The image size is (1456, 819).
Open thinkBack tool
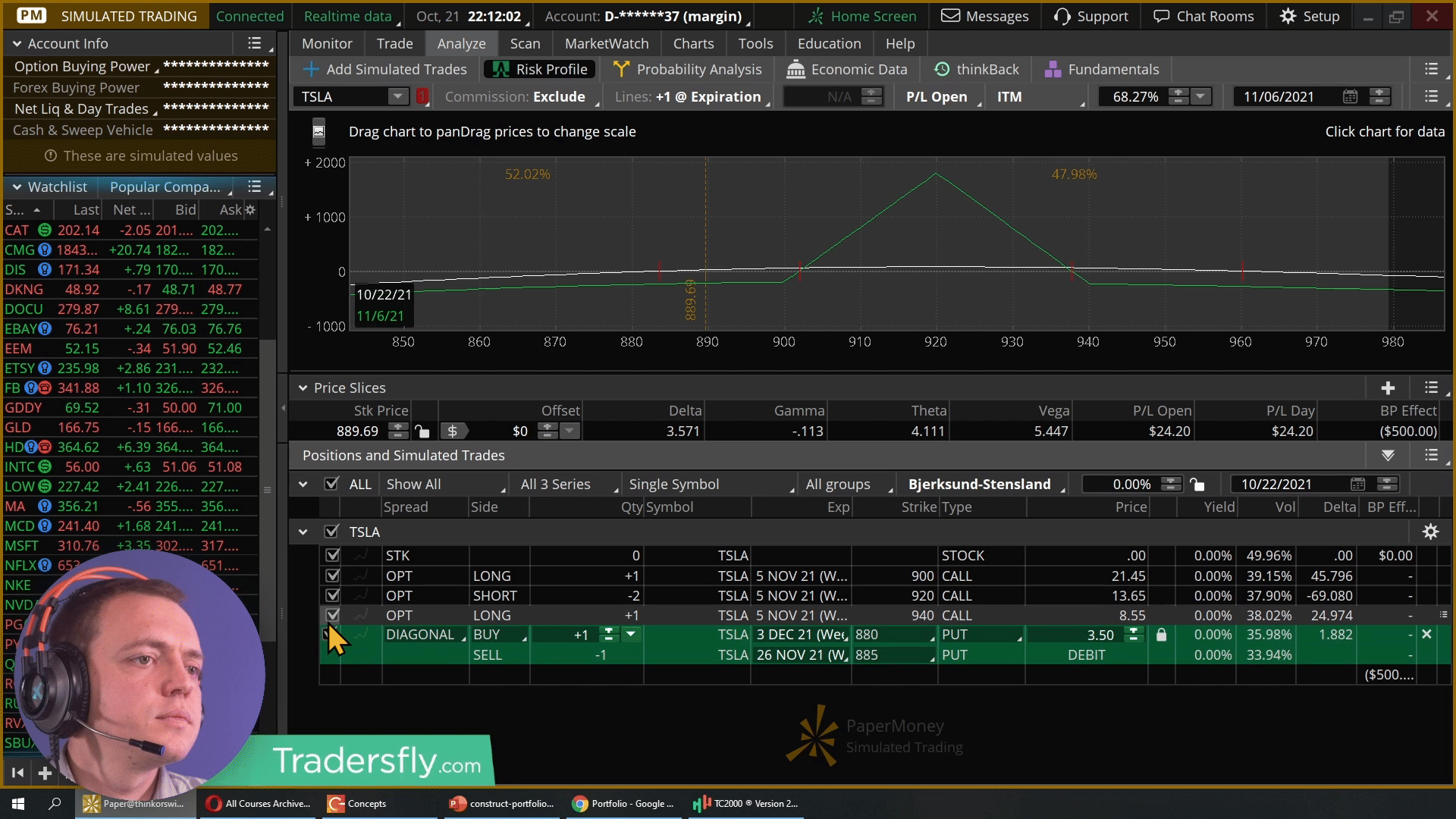pos(977,69)
